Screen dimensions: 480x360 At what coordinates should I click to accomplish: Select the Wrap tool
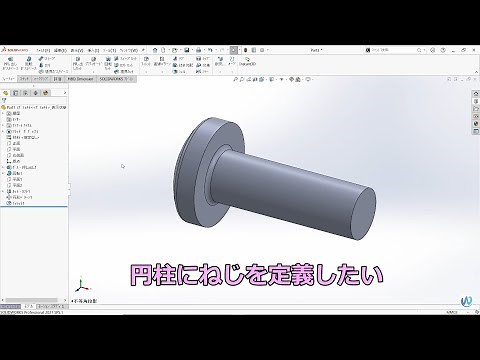[x=203, y=59]
